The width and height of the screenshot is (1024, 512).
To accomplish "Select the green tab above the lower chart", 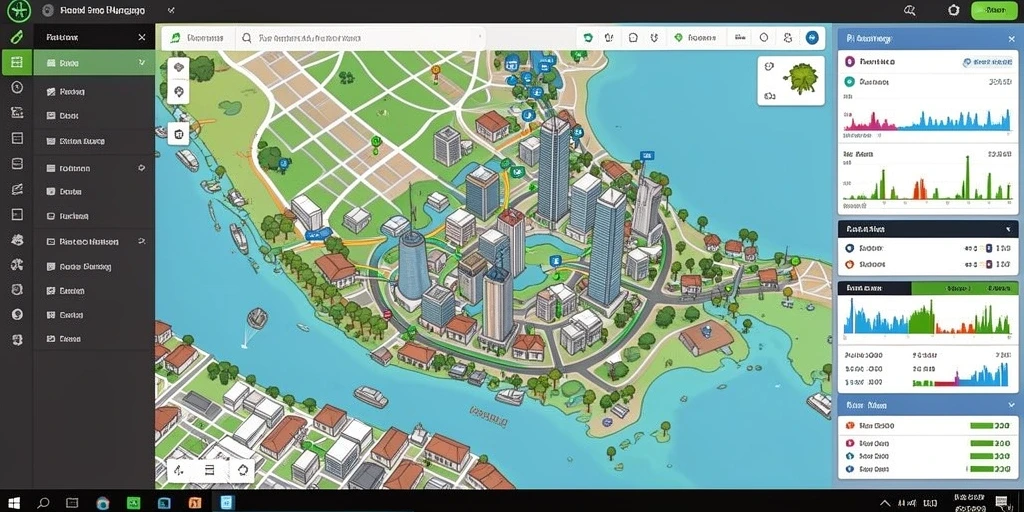I will pyautogui.click(x=964, y=288).
